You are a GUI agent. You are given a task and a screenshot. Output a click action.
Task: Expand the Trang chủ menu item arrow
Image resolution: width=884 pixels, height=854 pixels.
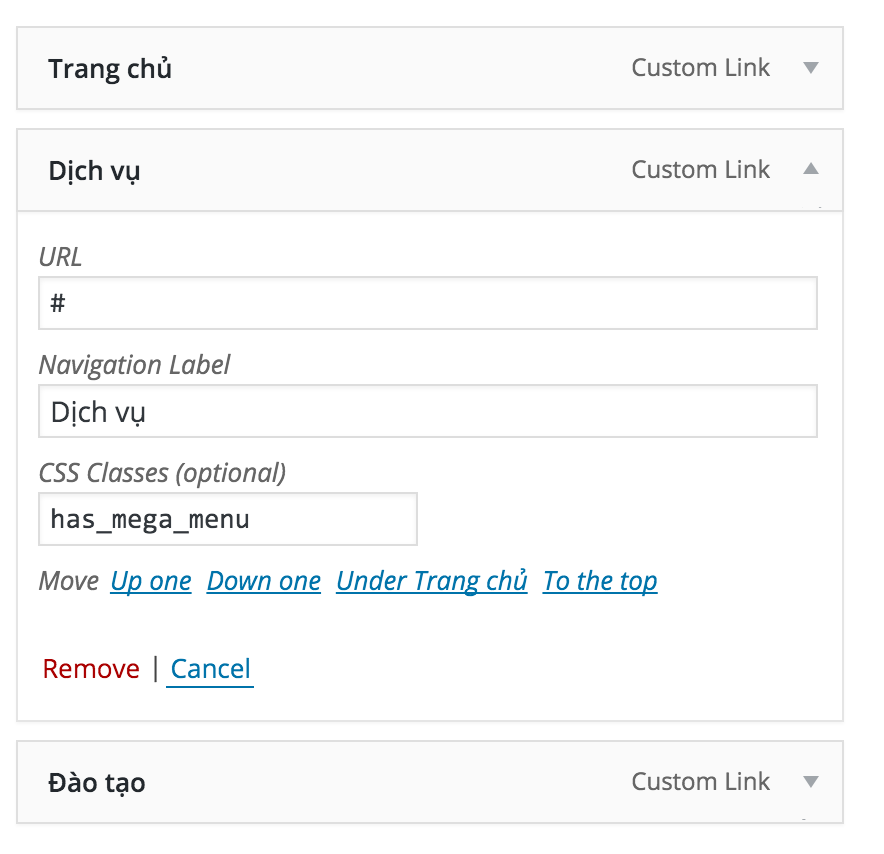(x=811, y=68)
